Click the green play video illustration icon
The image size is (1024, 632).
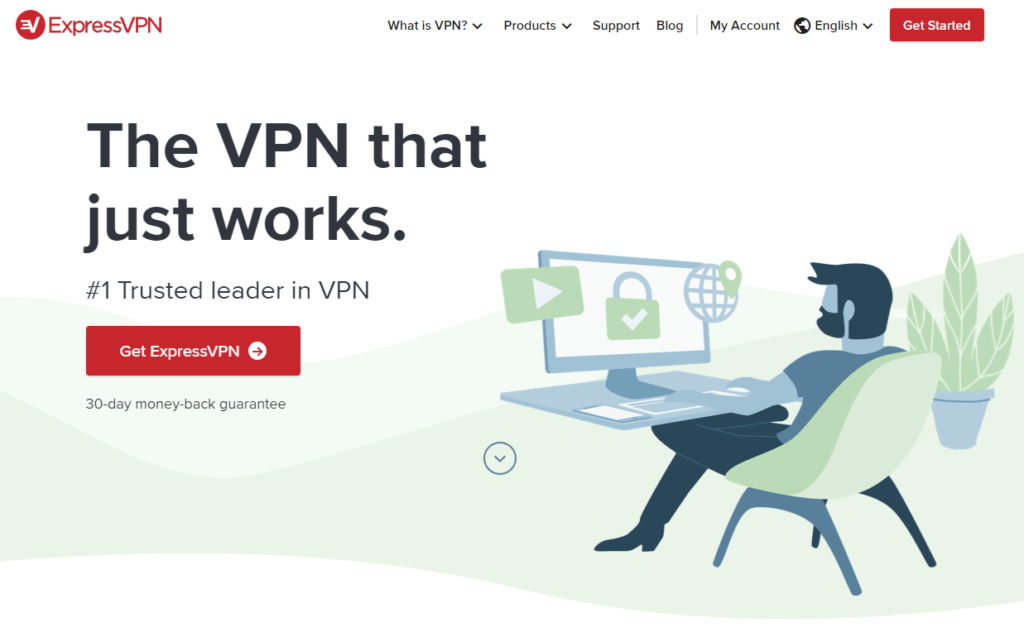tap(542, 294)
